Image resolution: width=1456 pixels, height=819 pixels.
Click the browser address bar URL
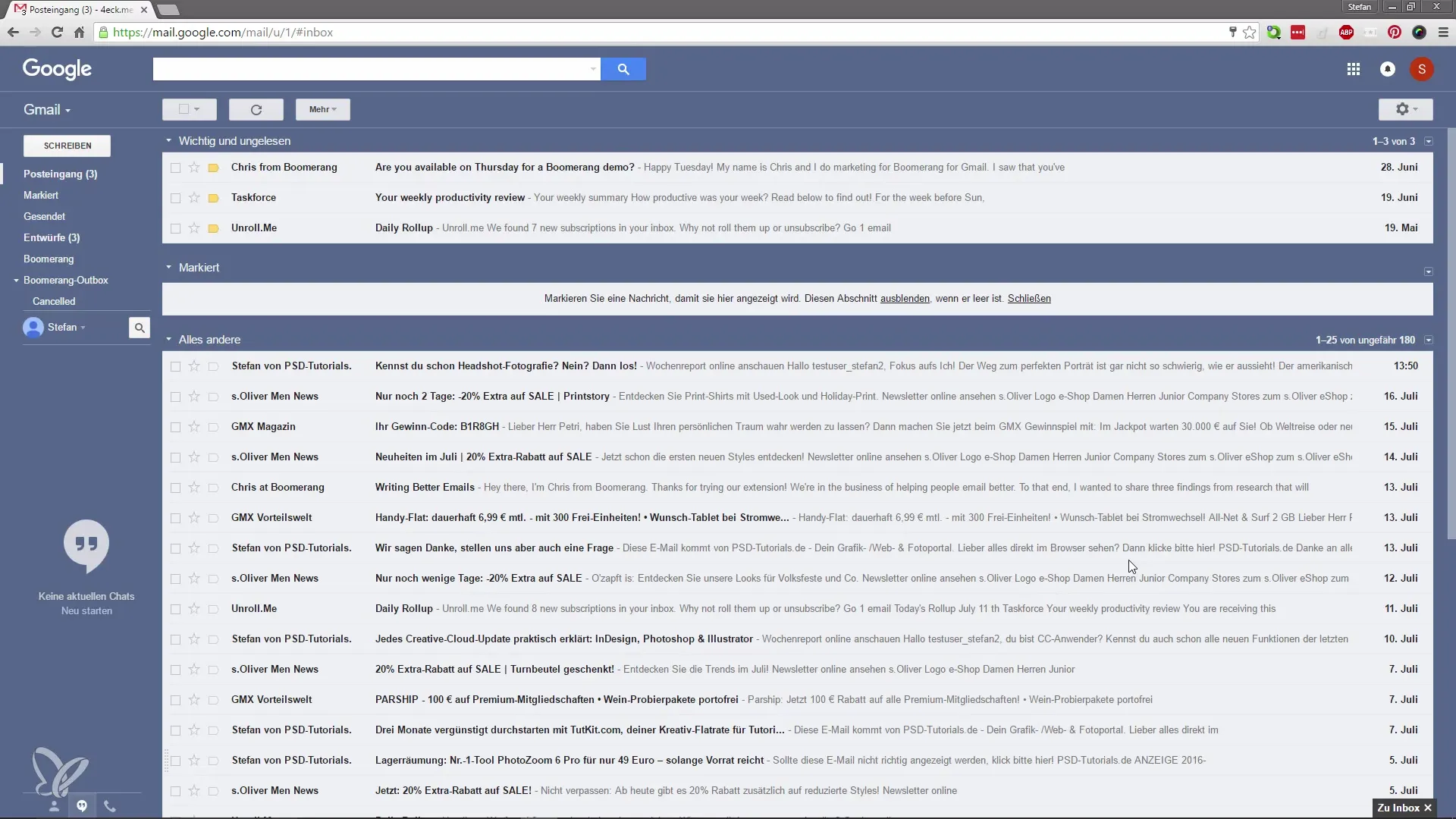(223, 33)
